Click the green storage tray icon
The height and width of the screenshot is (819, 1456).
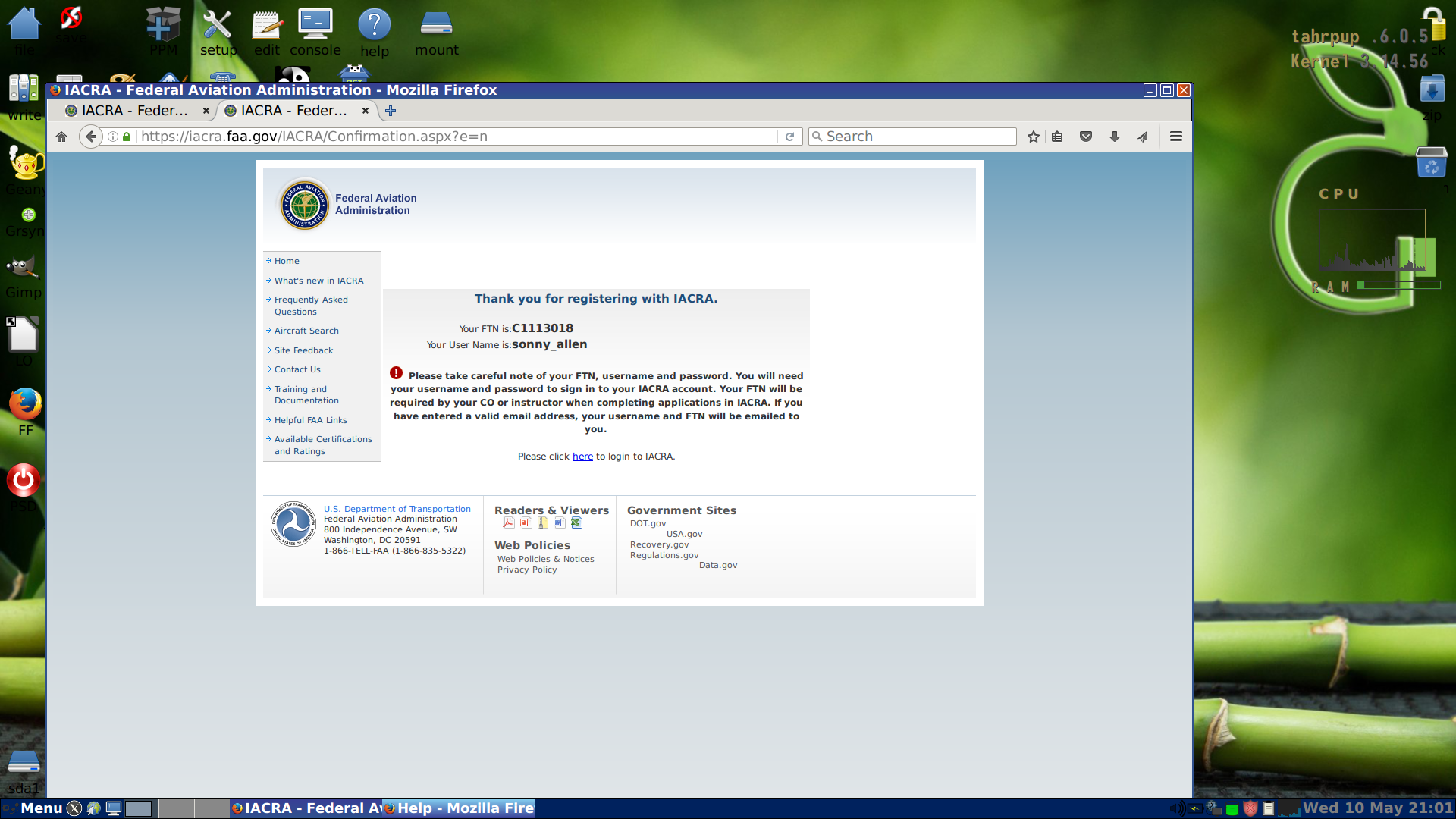[x=1232, y=809]
